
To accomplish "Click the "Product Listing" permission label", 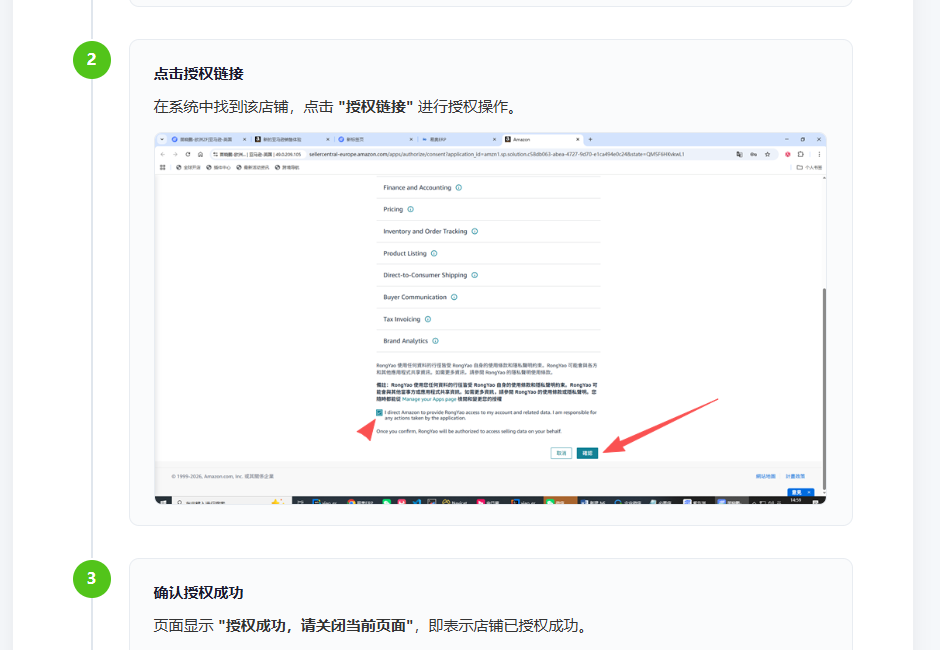I will point(405,254).
